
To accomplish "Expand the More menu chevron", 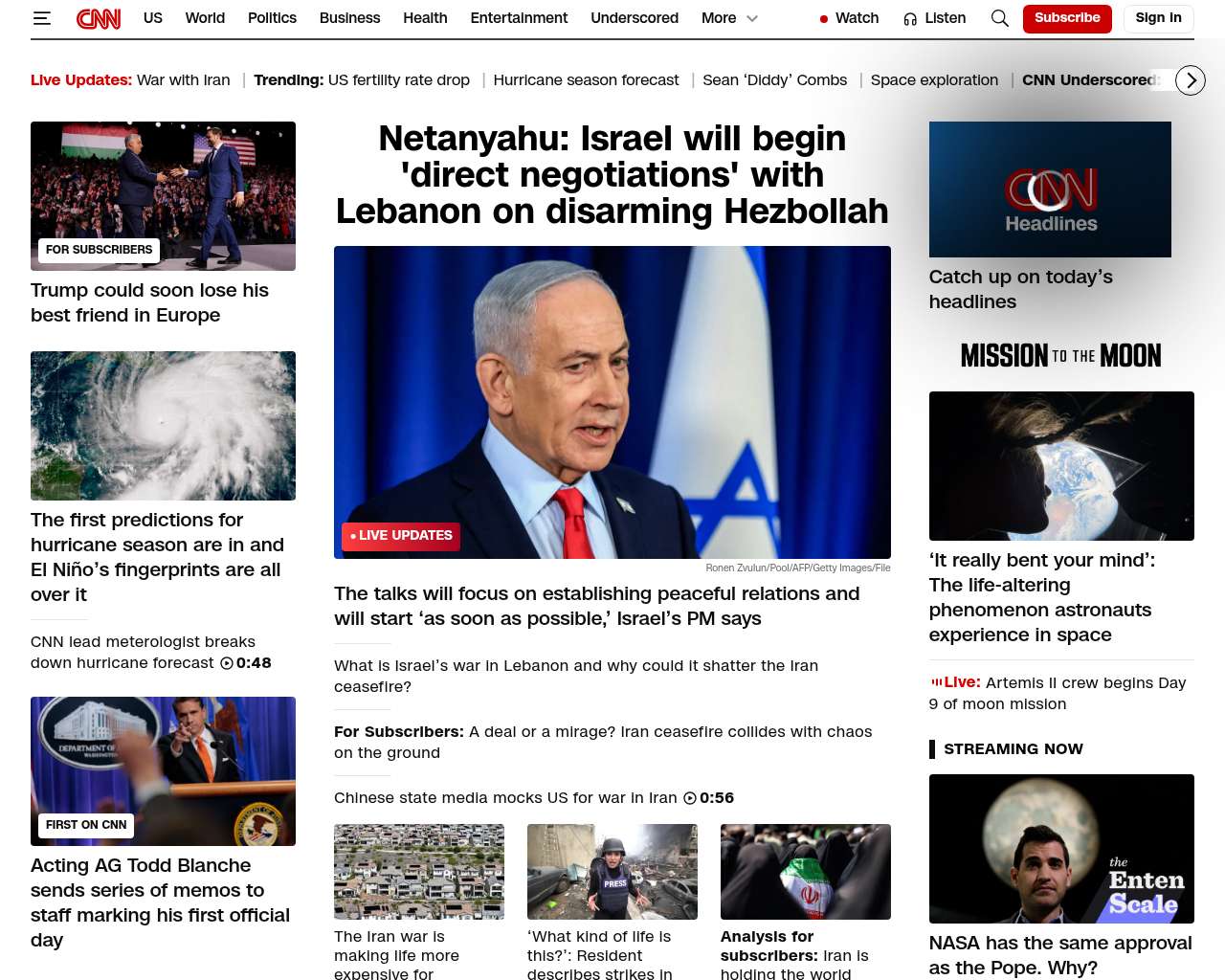I will click(x=752, y=18).
